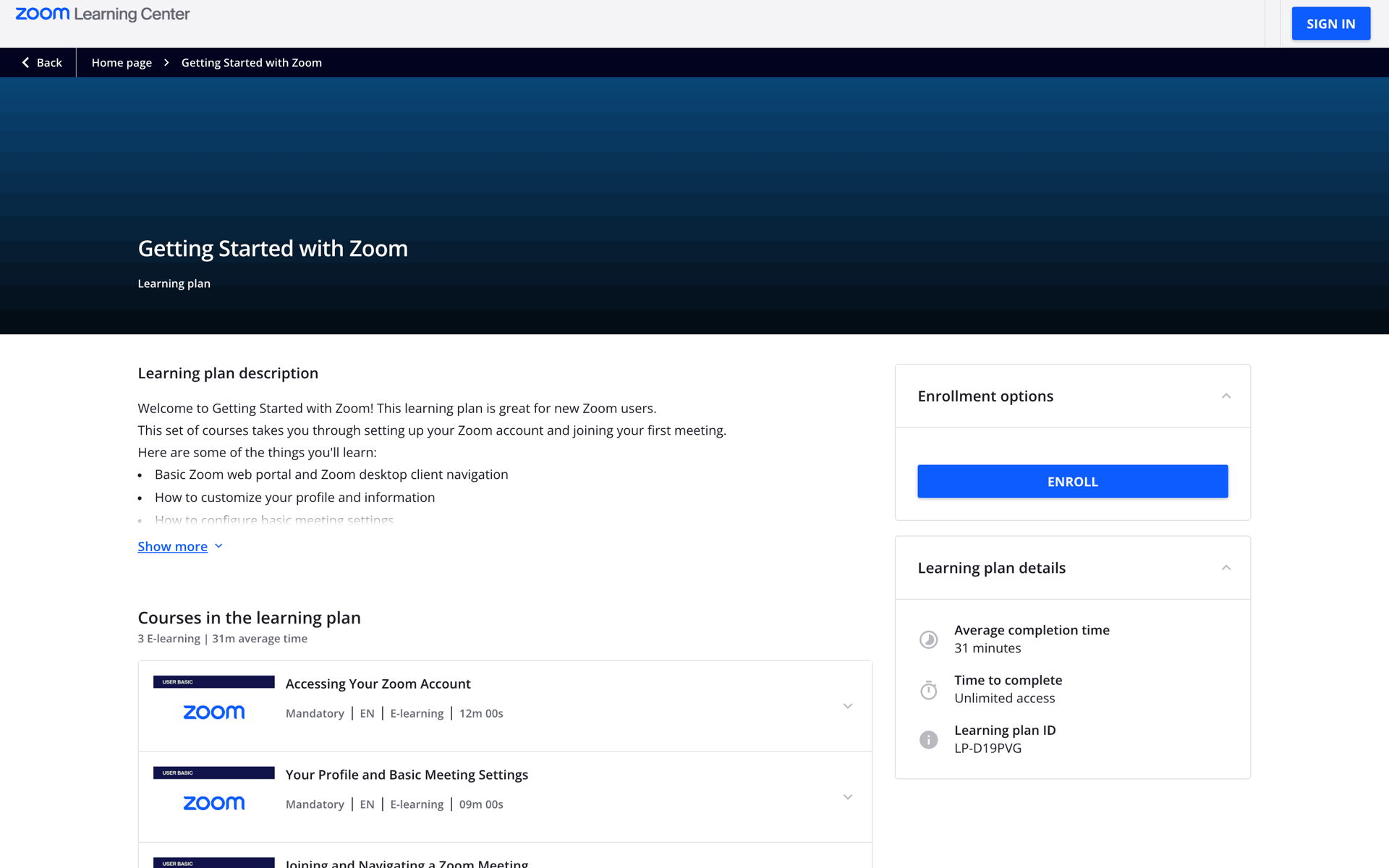1389x868 pixels.
Task: Click the Show more chevron icon
Action: (218, 547)
